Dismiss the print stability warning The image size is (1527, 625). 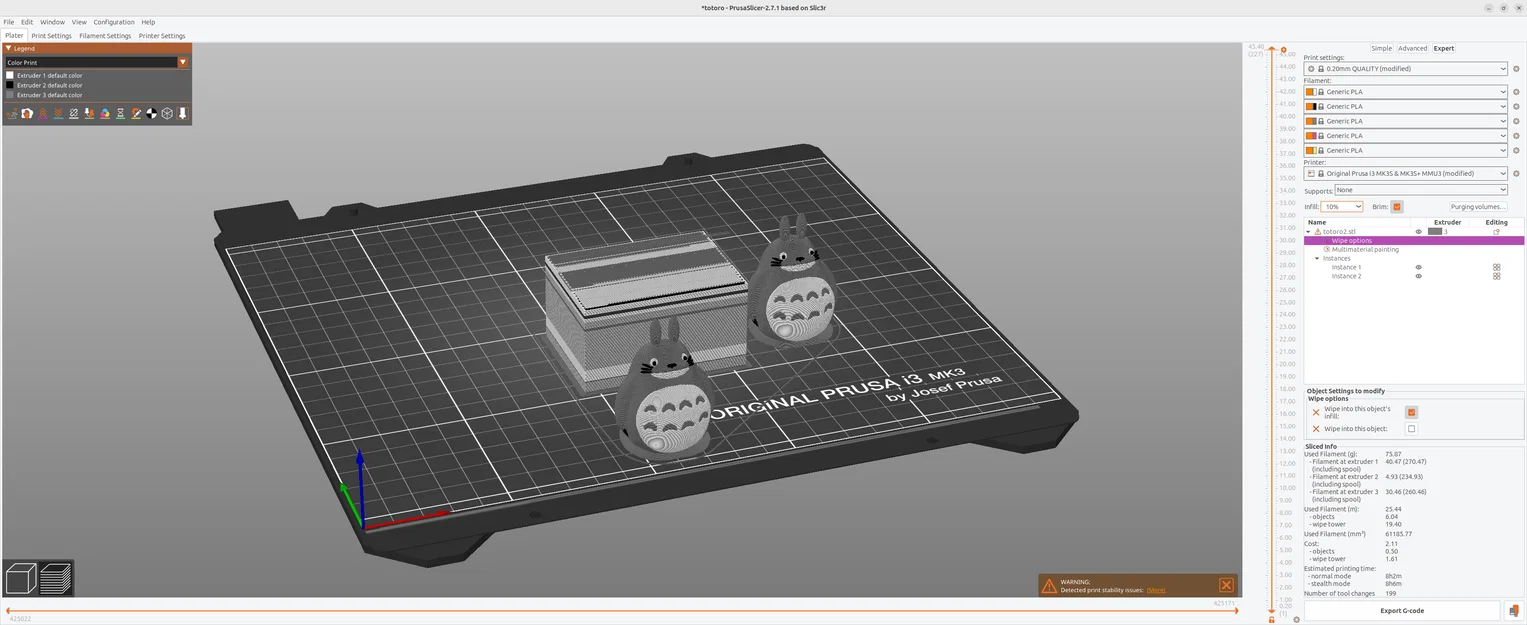click(1226, 585)
